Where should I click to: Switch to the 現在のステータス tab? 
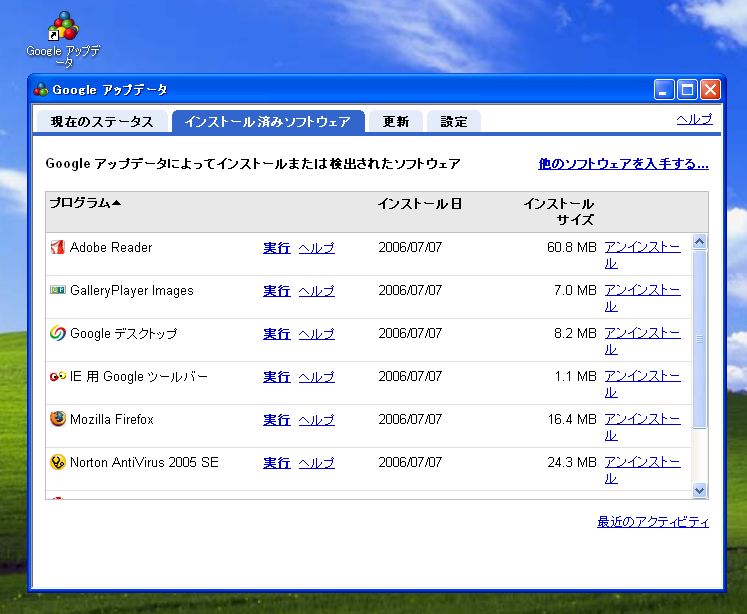pos(102,122)
